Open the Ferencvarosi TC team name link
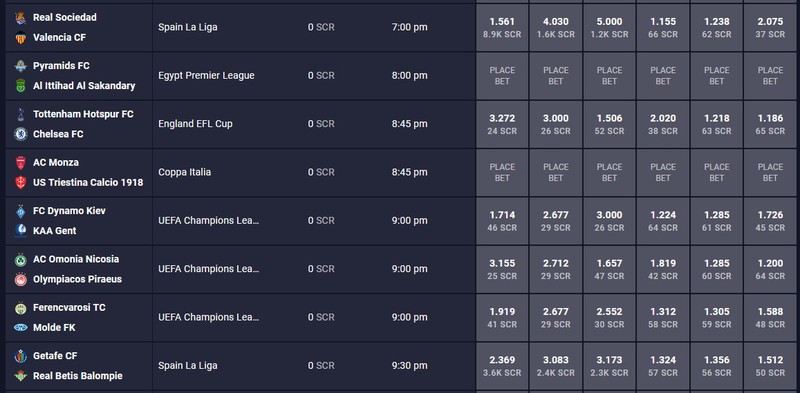 tap(69, 308)
